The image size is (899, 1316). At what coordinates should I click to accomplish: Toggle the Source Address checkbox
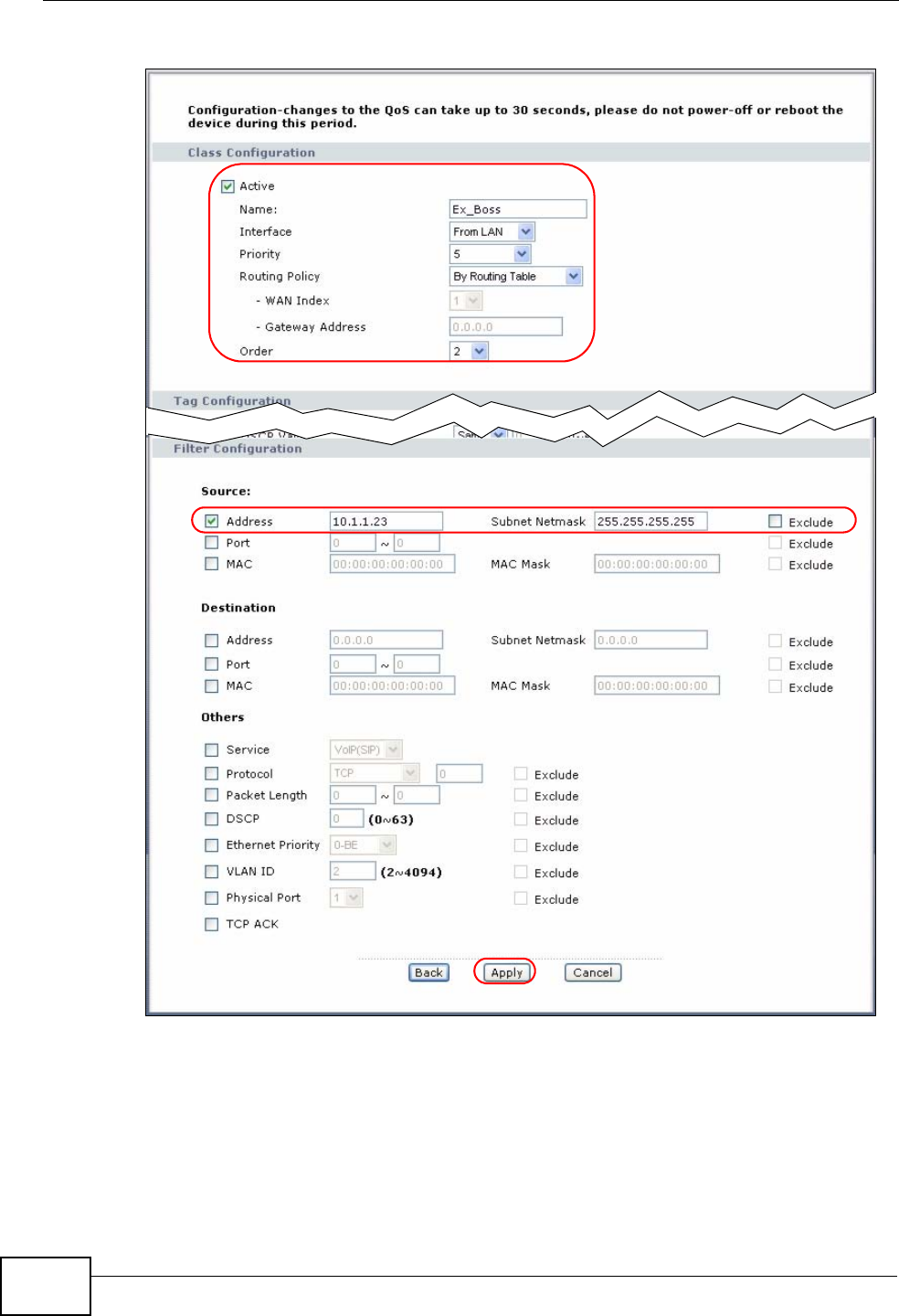tap(212, 521)
